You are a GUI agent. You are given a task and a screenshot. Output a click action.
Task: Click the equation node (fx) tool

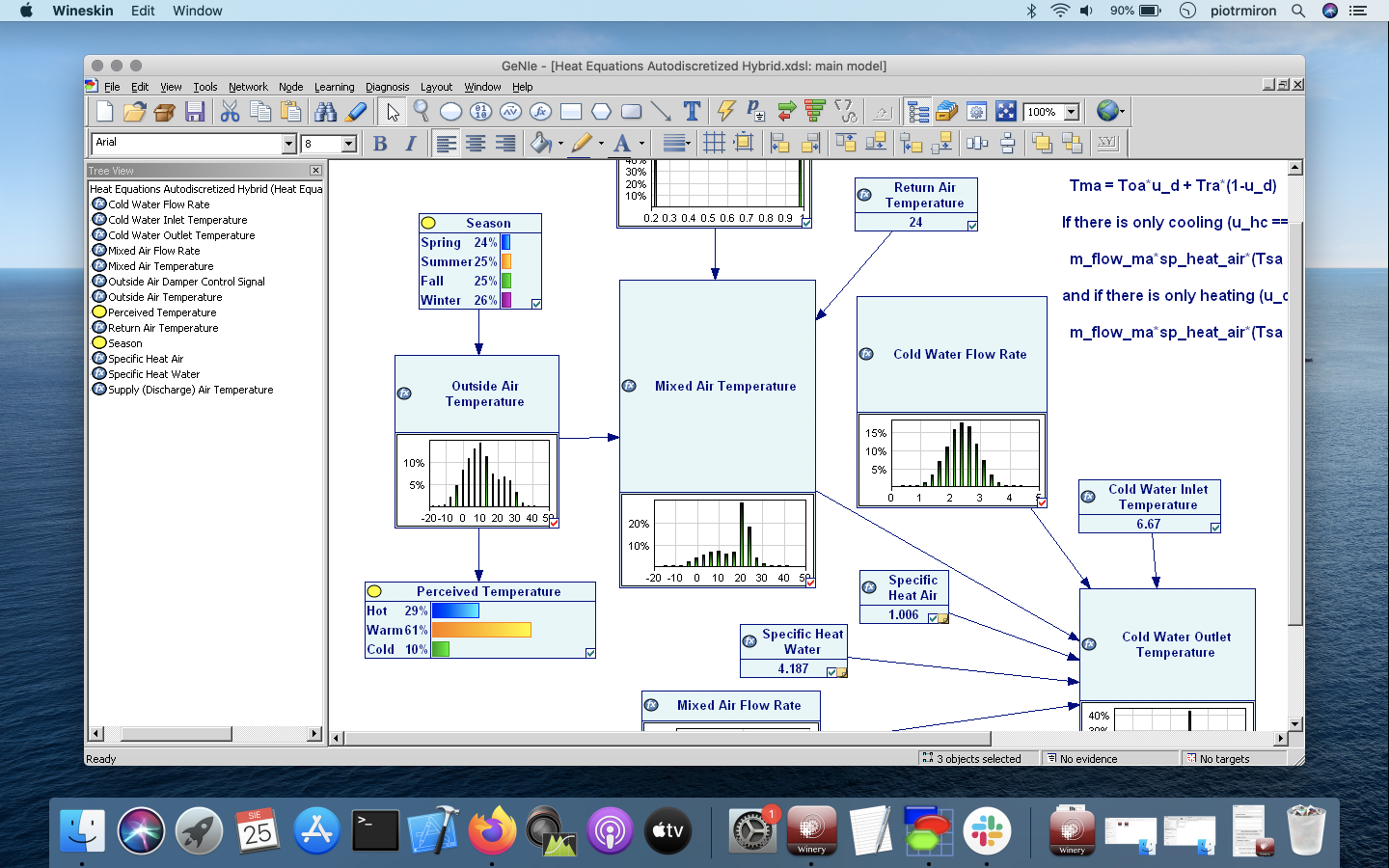click(540, 112)
